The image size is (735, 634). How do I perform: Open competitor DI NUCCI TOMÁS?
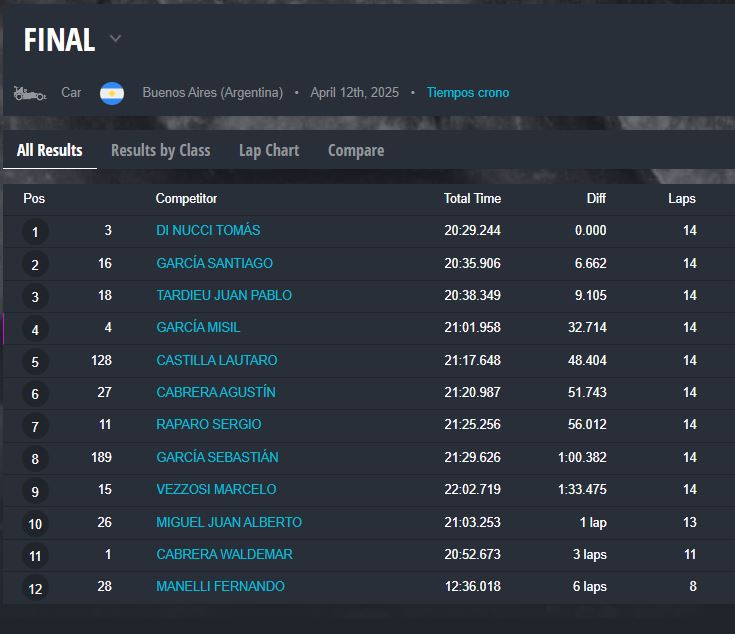[208, 231]
